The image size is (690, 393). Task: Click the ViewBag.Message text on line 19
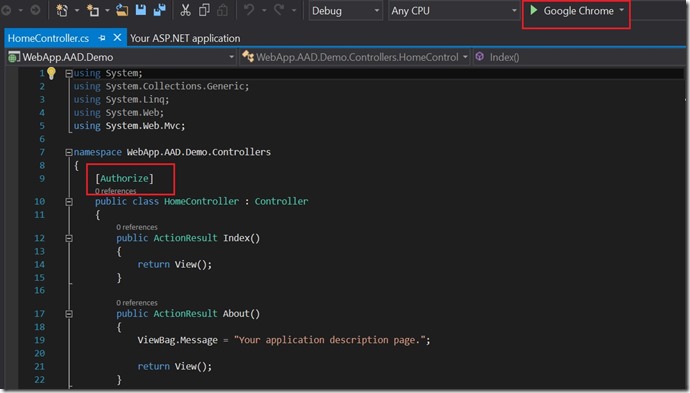point(177,340)
